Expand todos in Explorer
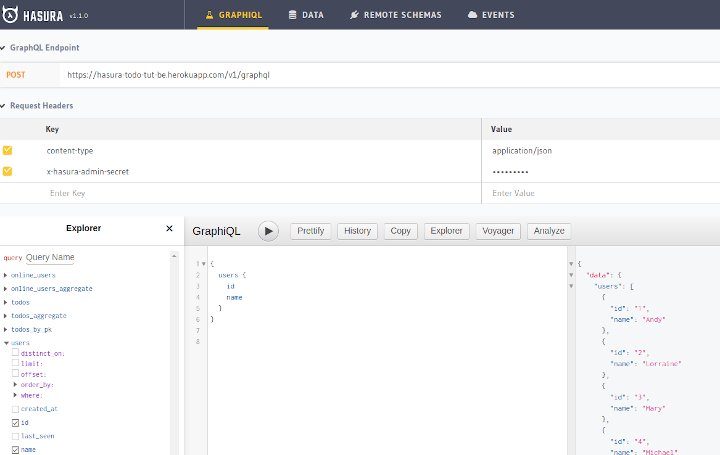This screenshot has width=720, height=455. (x=6, y=303)
